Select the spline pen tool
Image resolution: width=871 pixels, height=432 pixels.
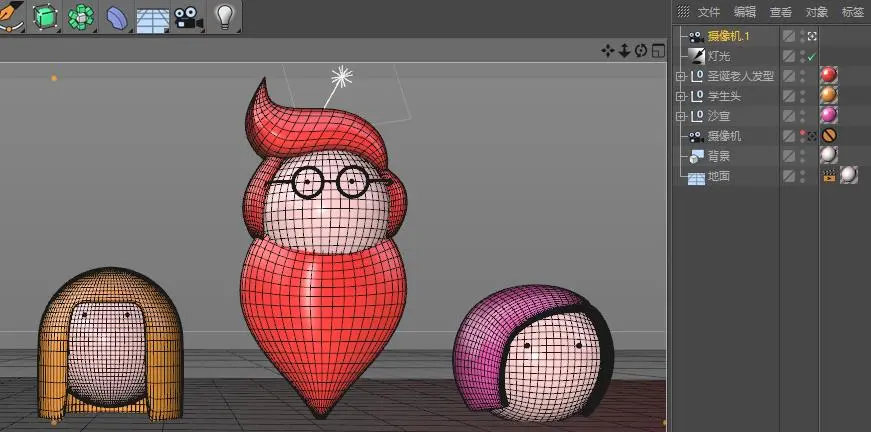[x=10, y=15]
